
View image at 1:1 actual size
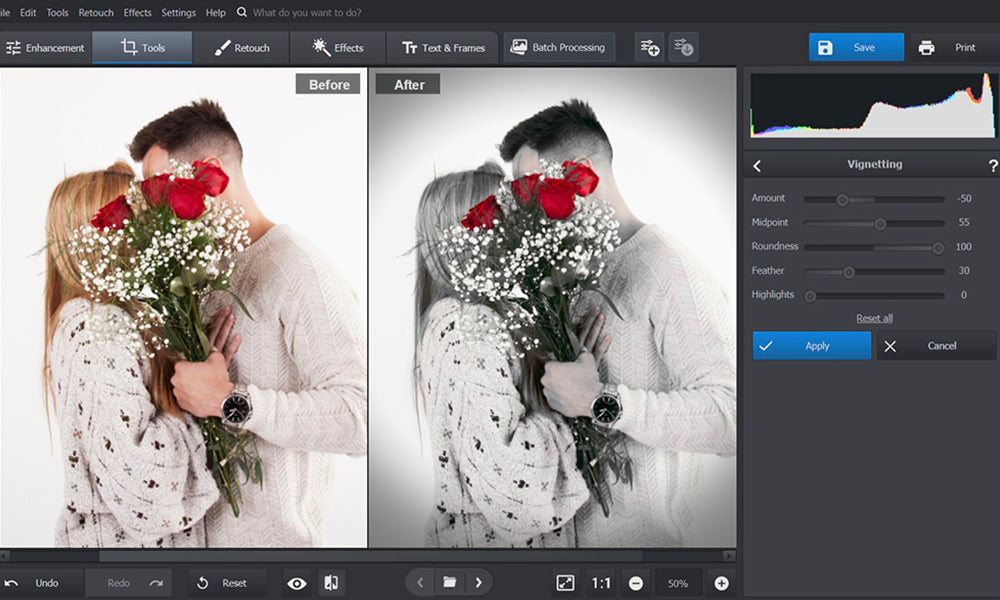601,582
